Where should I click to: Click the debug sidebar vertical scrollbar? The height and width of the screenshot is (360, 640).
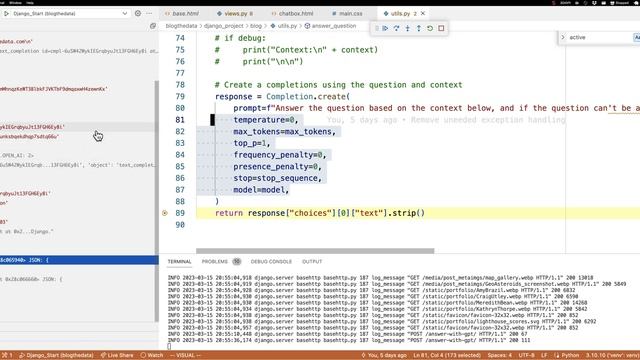[x=156, y=201]
